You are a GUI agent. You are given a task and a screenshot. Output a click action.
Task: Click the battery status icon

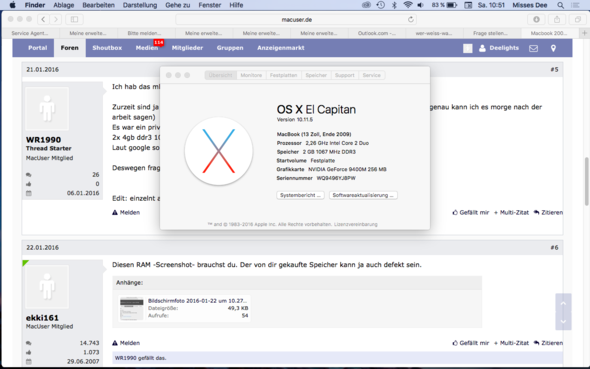[x=452, y=5]
